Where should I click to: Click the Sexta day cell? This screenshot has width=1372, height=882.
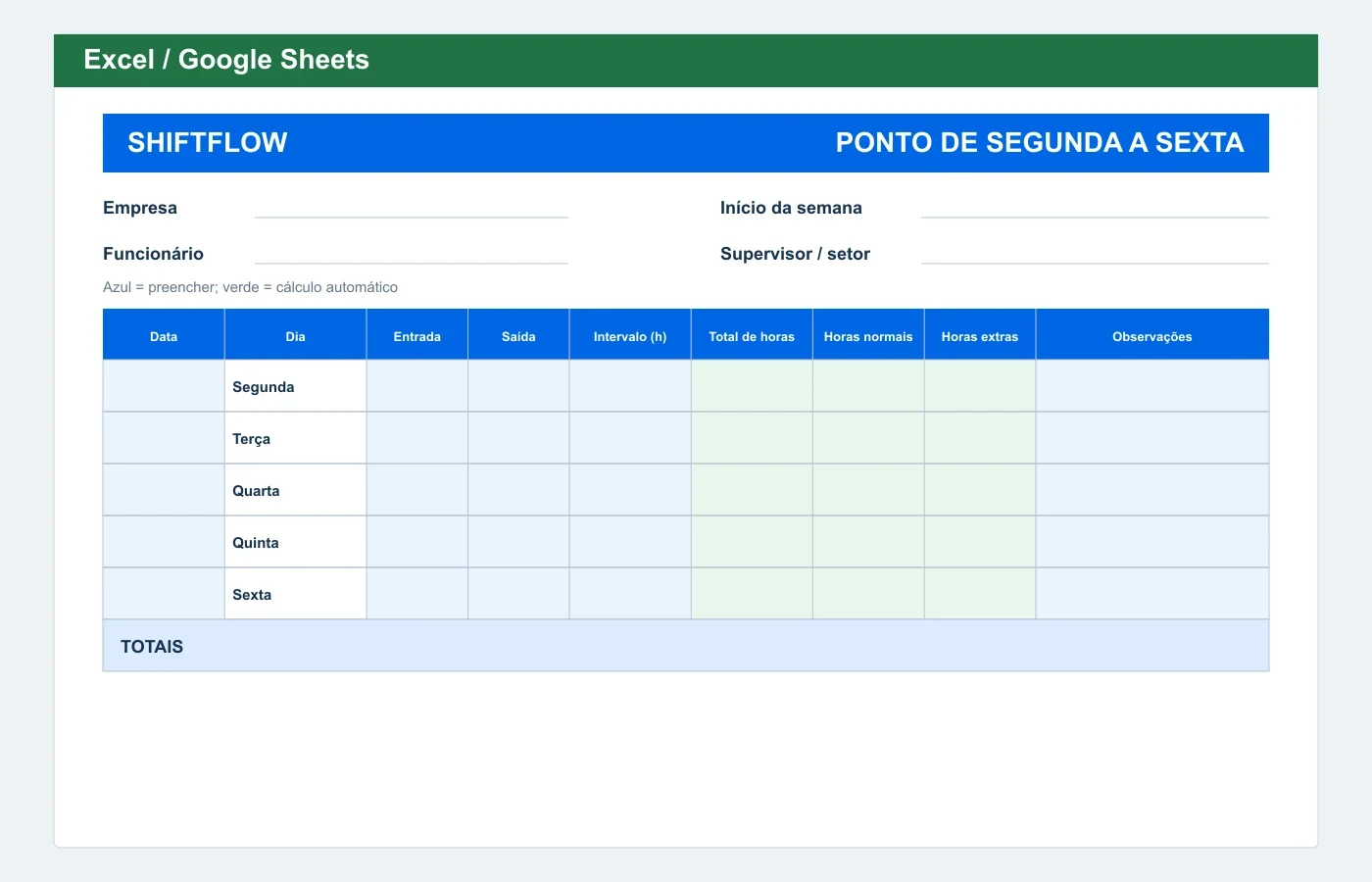click(x=295, y=594)
